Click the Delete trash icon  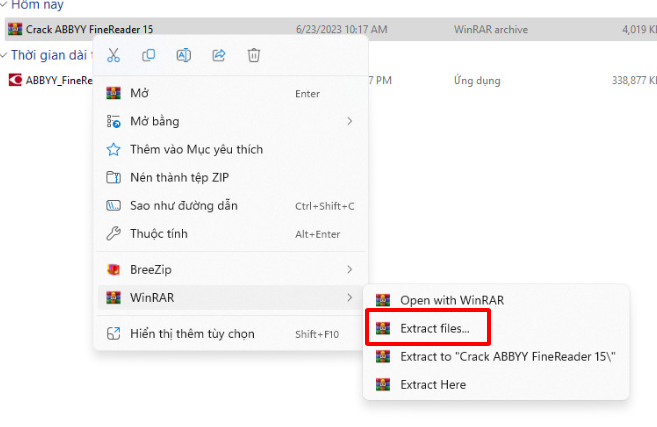(253, 55)
